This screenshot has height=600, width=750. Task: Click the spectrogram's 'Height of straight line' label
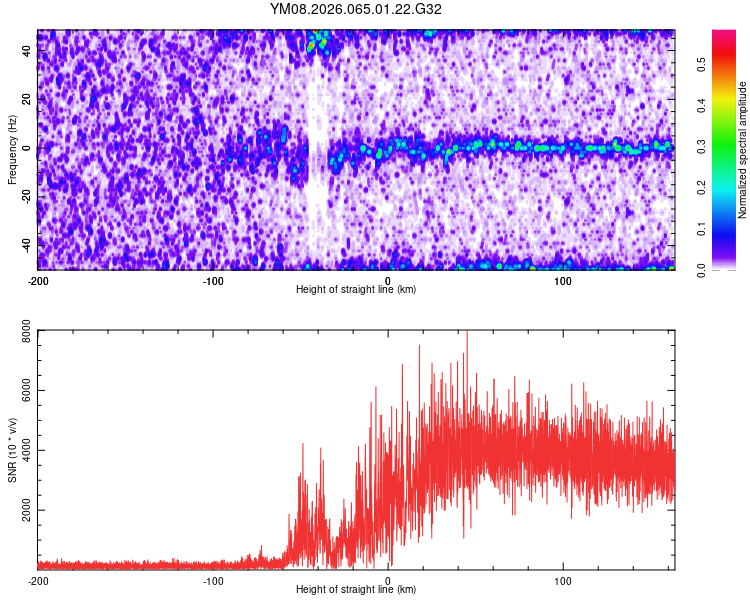[356, 289]
